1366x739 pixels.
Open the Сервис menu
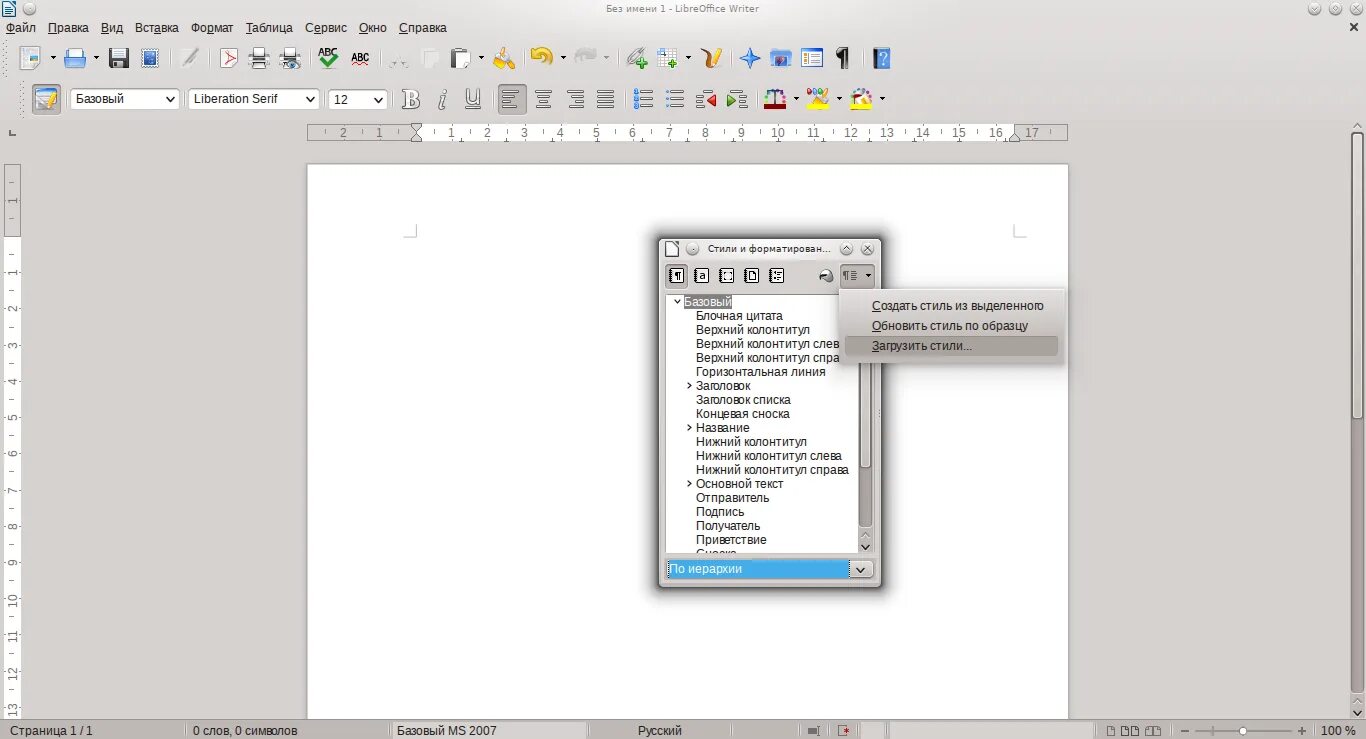pyautogui.click(x=326, y=28)
